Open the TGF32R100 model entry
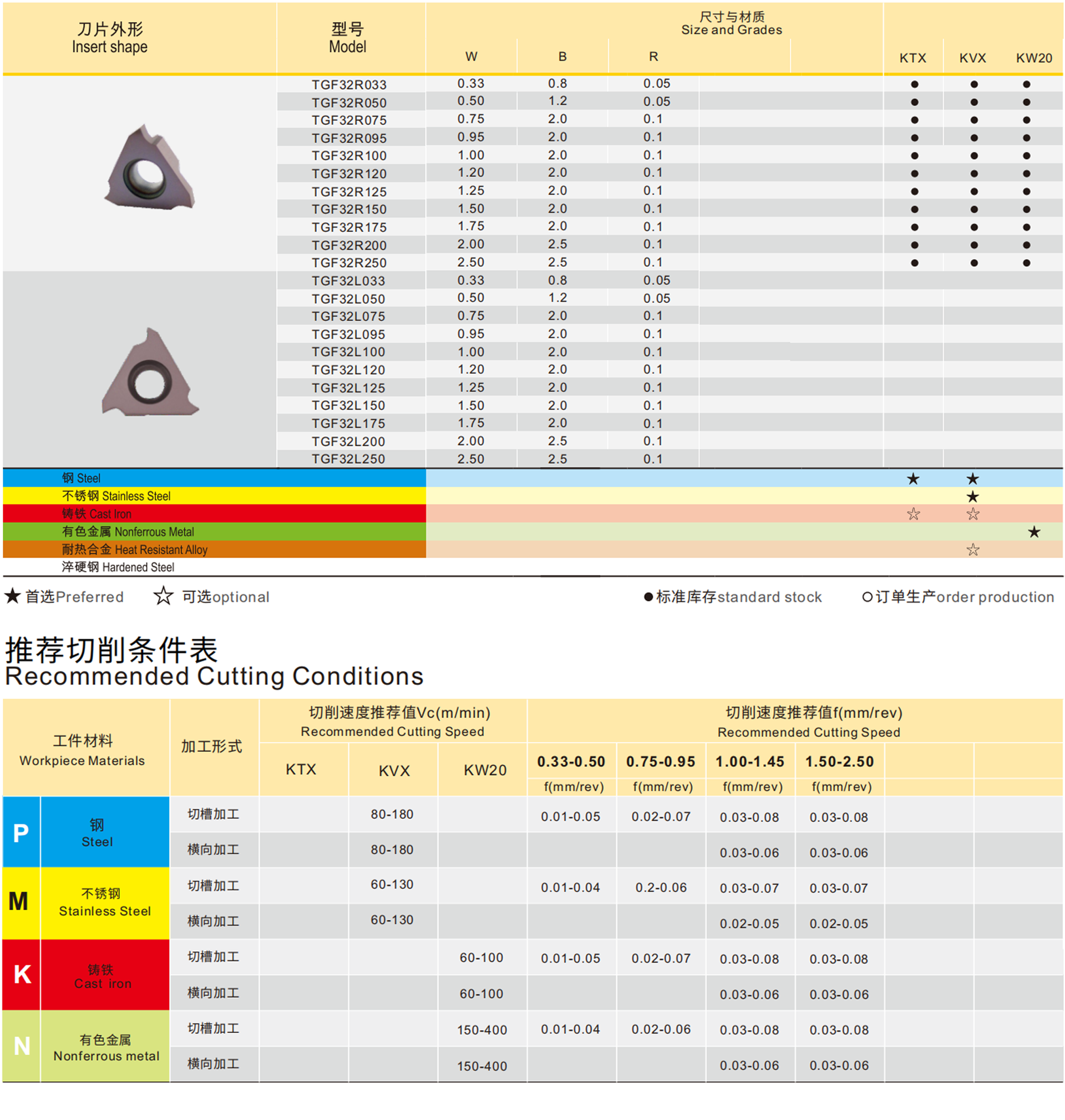 tap(350, 155)
